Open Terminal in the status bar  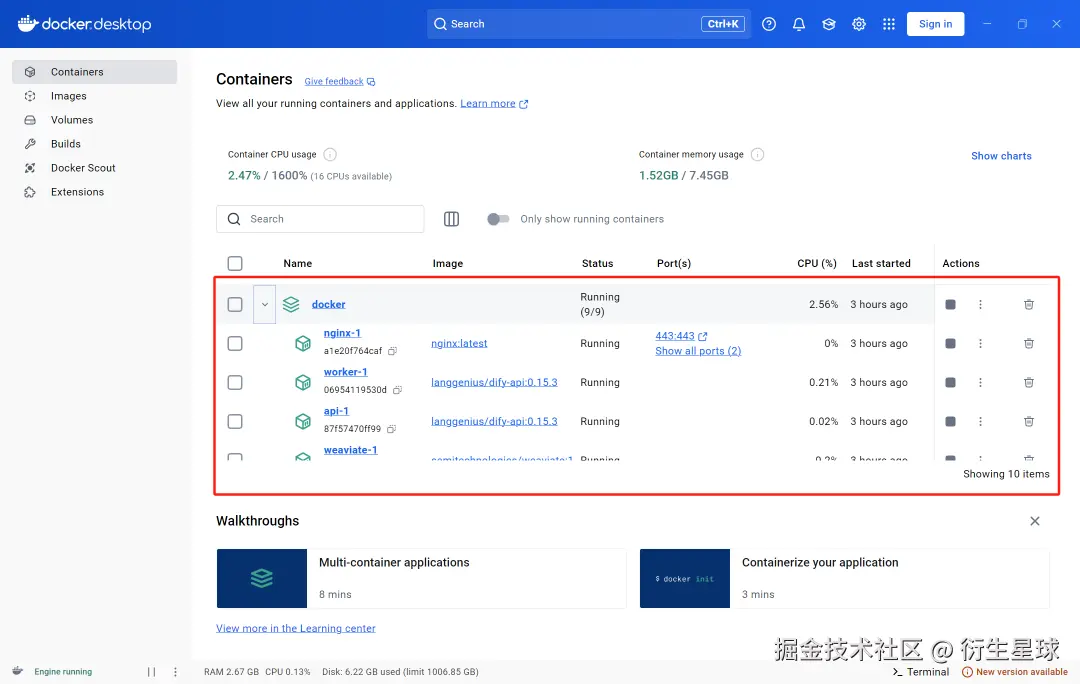coord(921,672)
